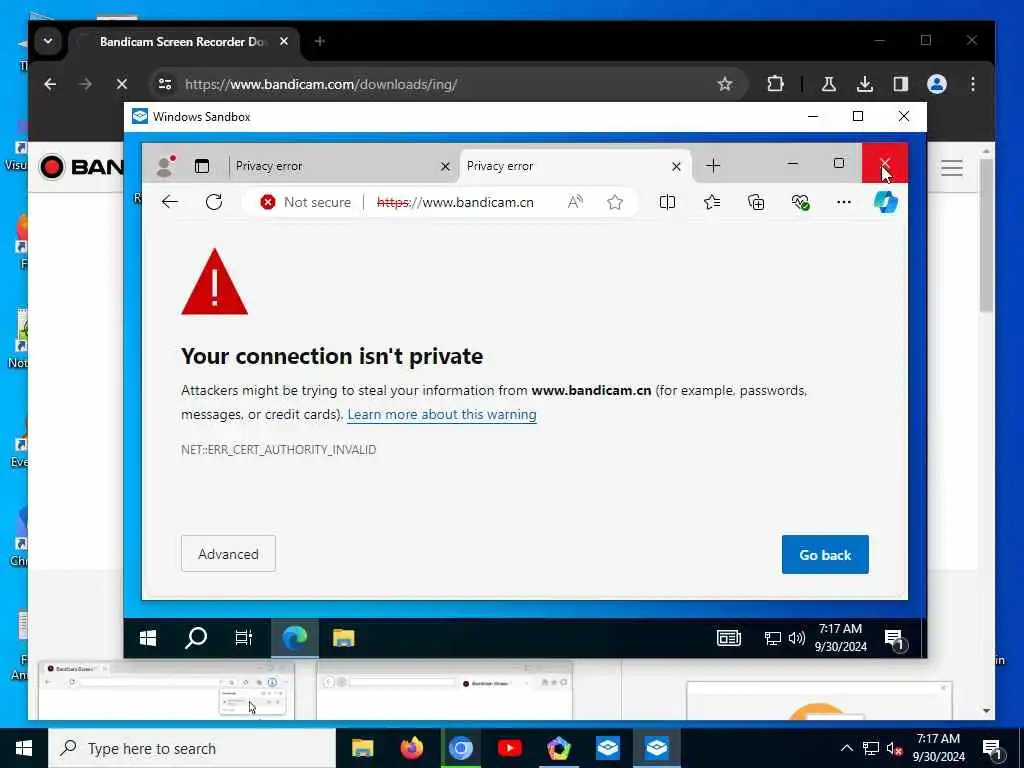
Task: Open Chrome three-dot menu
Action: click(972, 84)
